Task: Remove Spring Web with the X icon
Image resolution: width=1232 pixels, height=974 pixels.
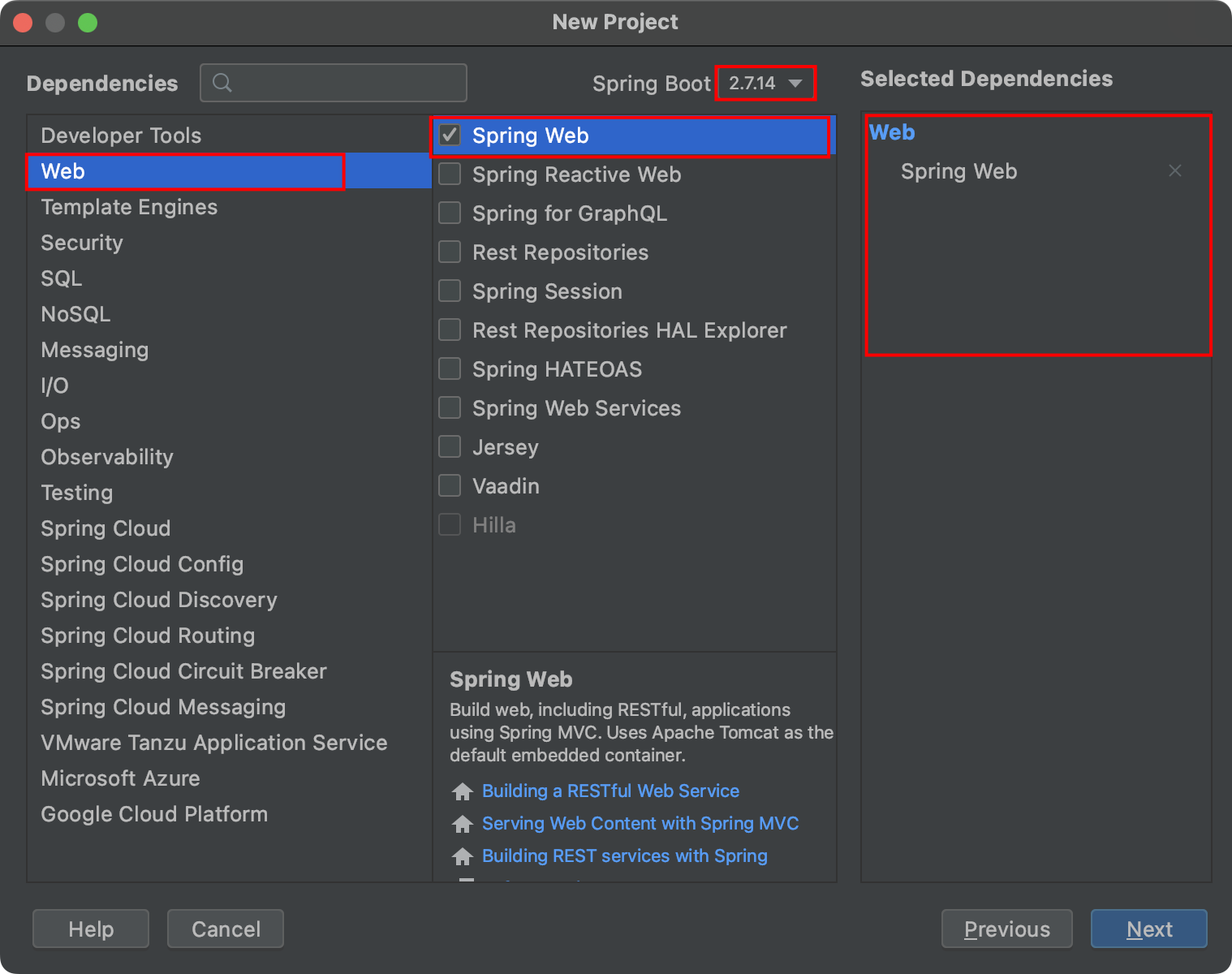Action: click(x=1174, y=170)
